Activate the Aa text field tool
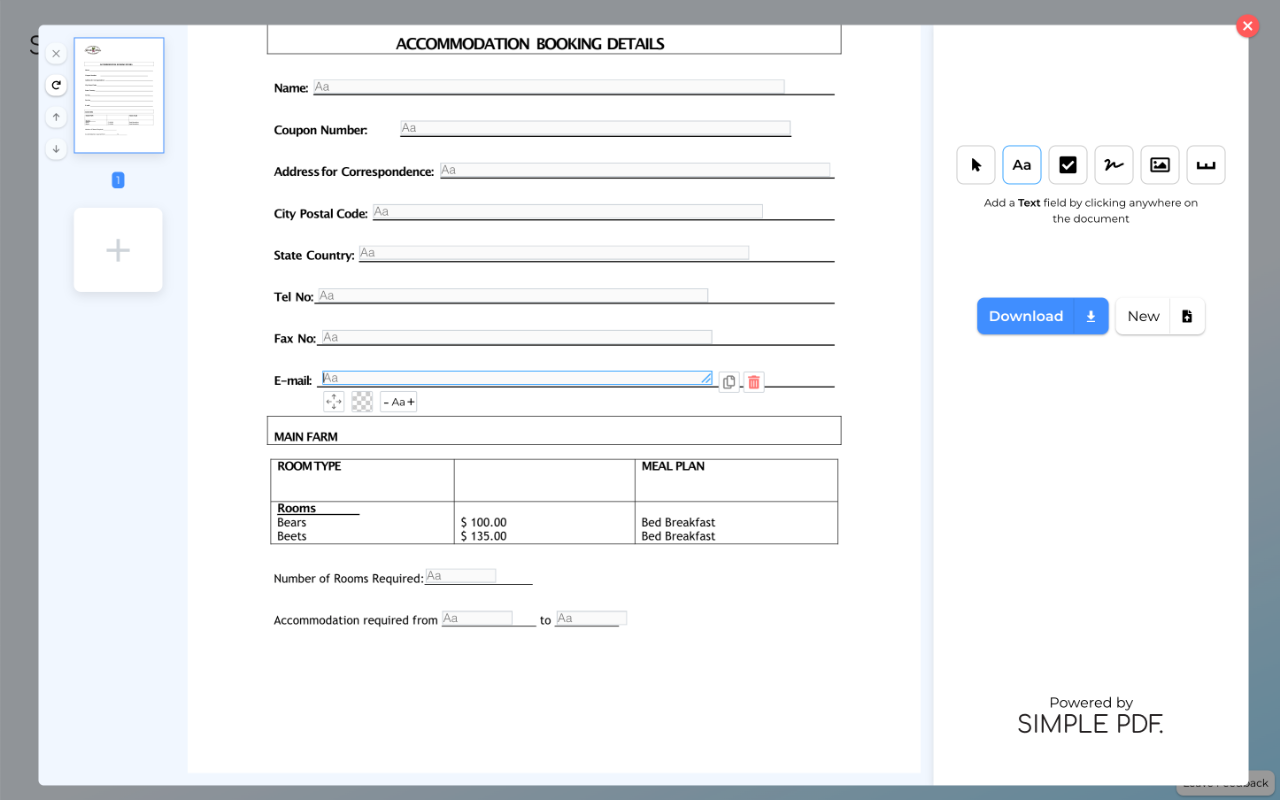 [1022, 165]
